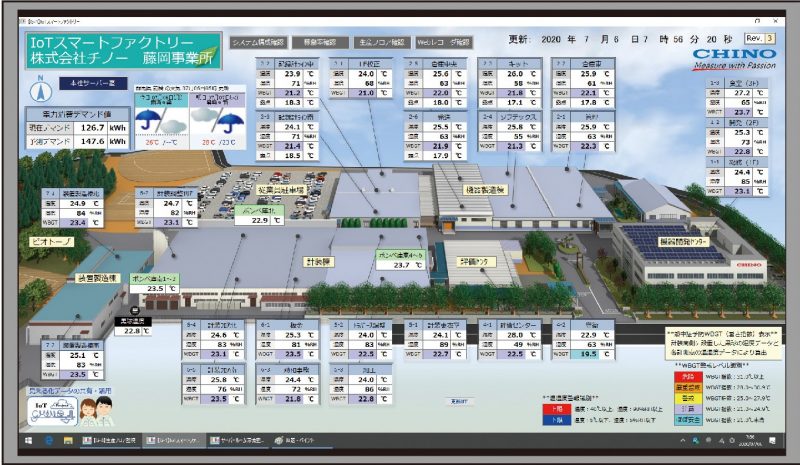Click the 24.9 ℃ value in panel 7-1
This screenshot has height=465, width=800.
coord(80,203)
